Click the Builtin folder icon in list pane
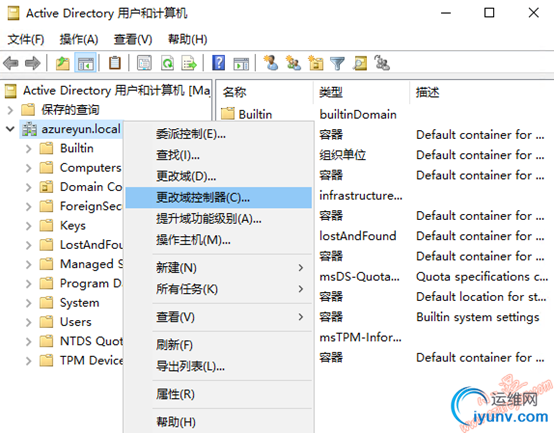Image resolution: width=554 pixels, height=433 pixels. pos(228,114)
